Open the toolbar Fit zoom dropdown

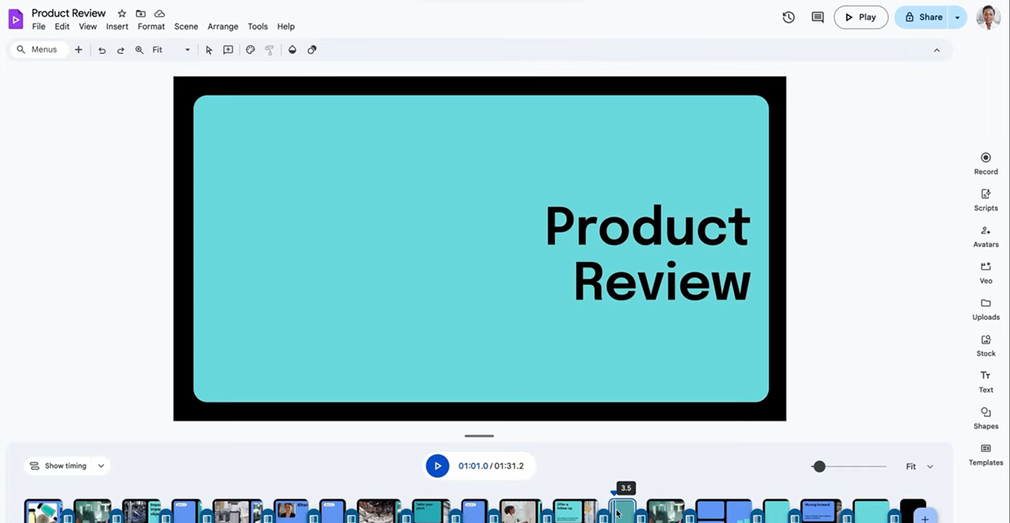171,50
